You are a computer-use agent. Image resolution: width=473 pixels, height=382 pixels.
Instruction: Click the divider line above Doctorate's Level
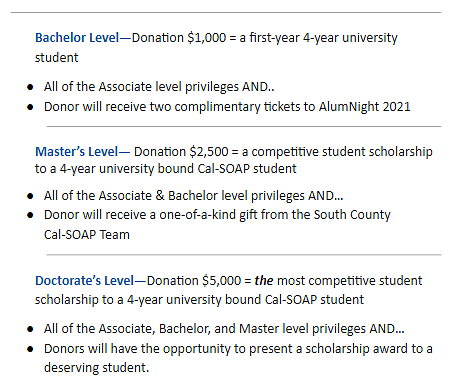(x=244, y=255)
